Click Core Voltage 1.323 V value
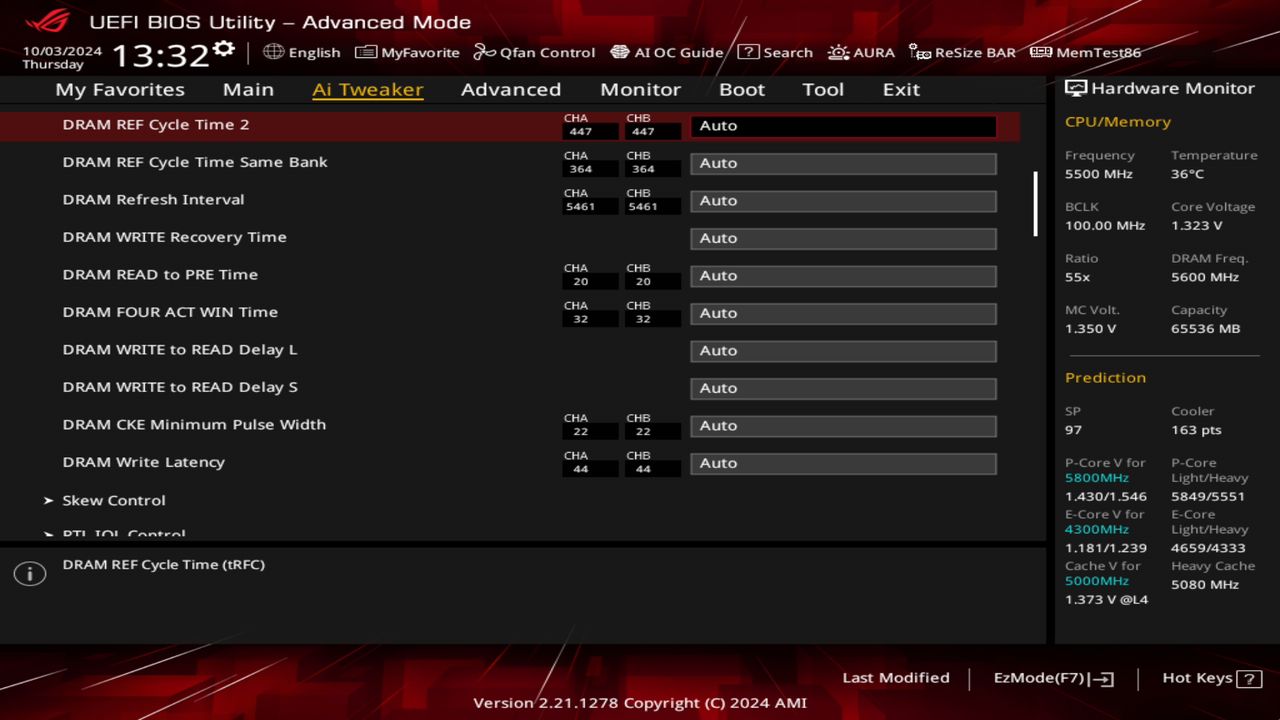The width and height of the screenshot is (1280, 720). [1196, 225]
